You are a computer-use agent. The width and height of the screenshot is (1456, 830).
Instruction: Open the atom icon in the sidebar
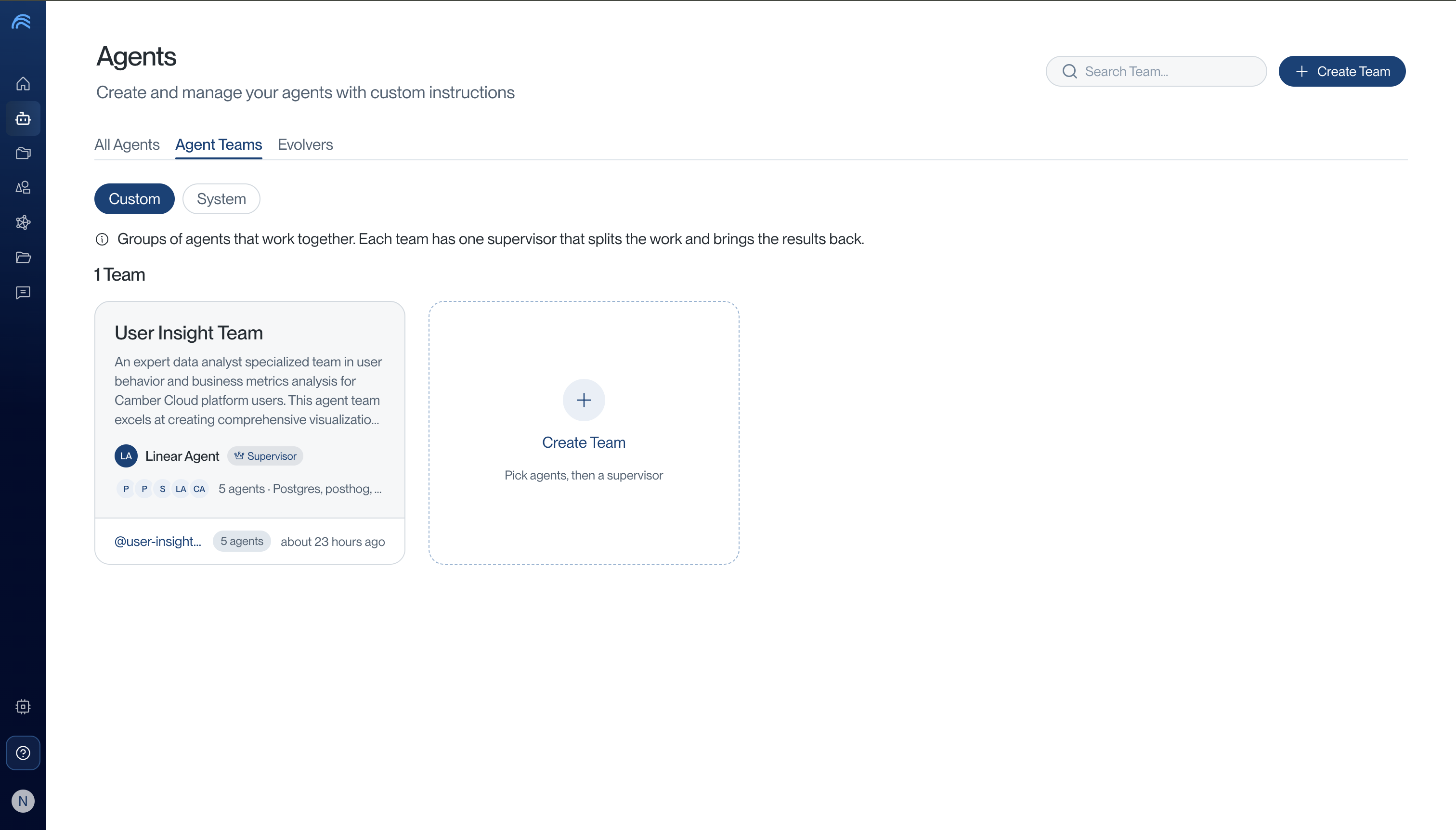23,222
